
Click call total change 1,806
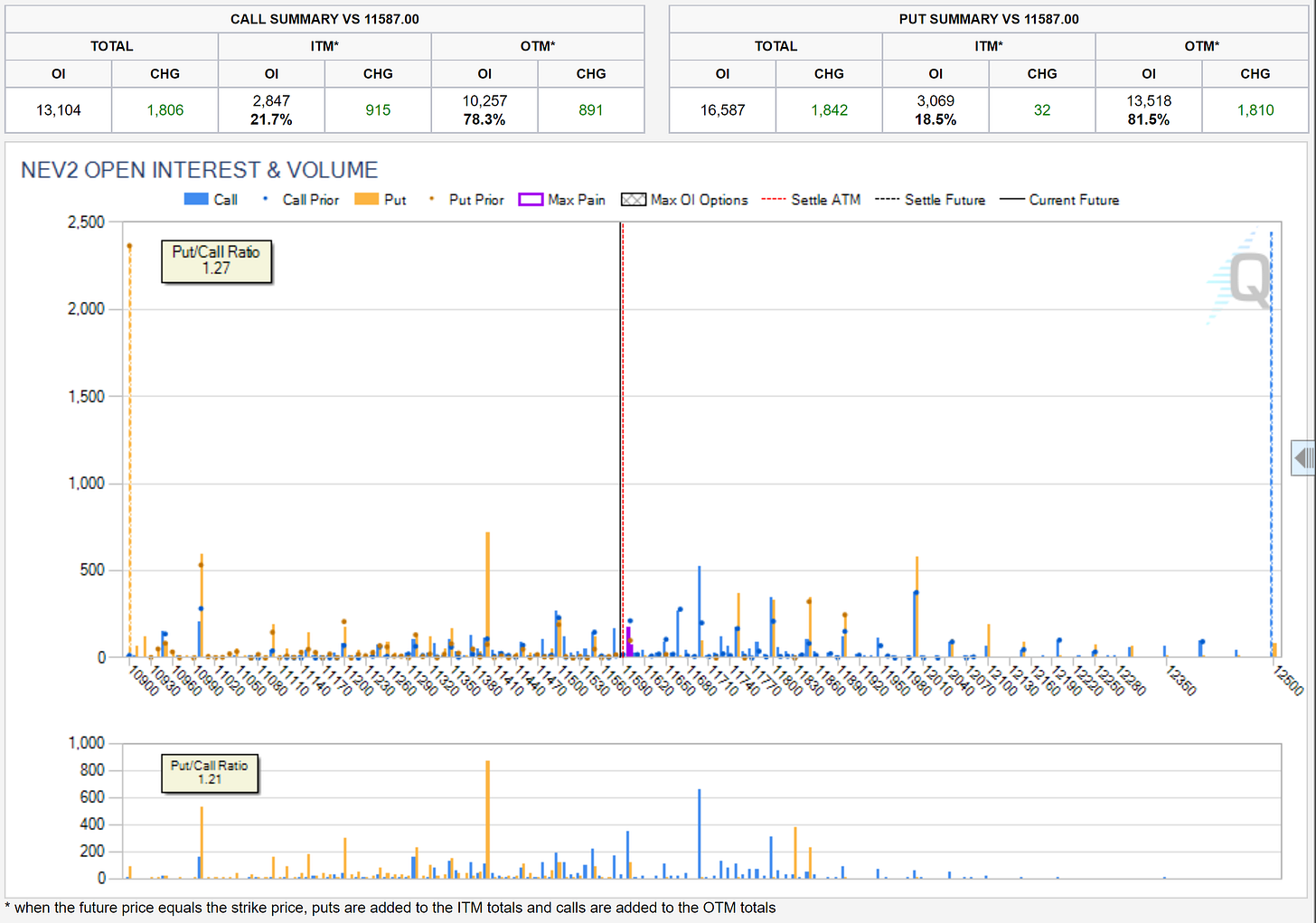165,110
